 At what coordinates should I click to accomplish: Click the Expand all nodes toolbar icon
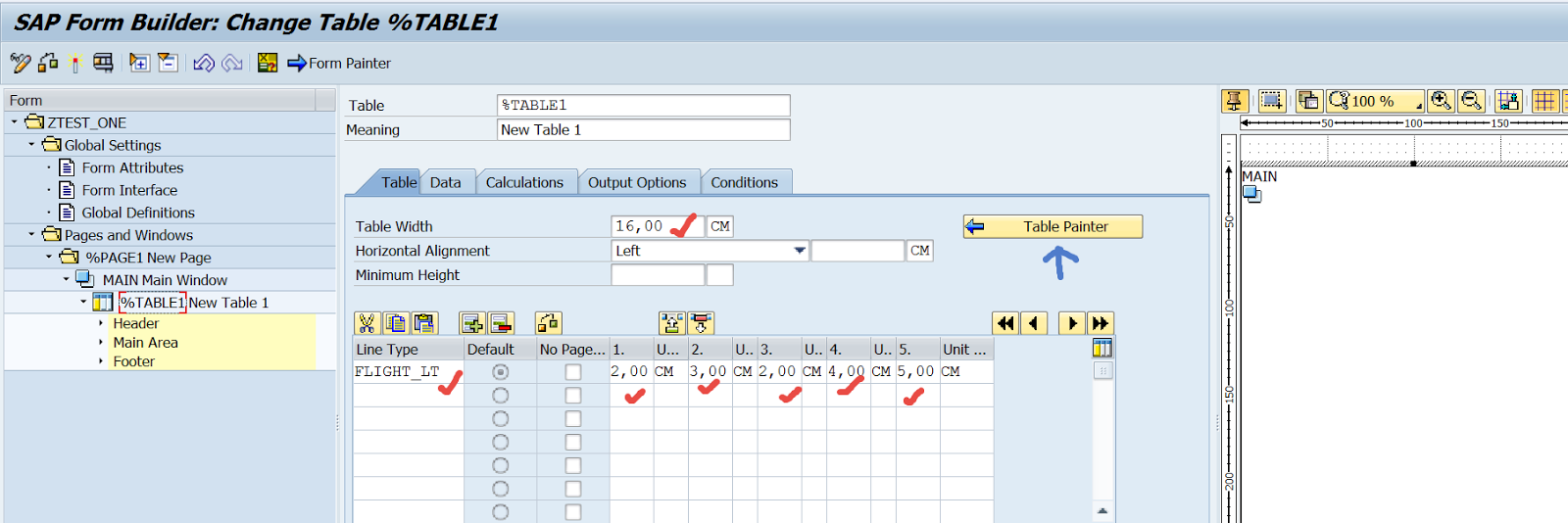(x=139, y=63)
